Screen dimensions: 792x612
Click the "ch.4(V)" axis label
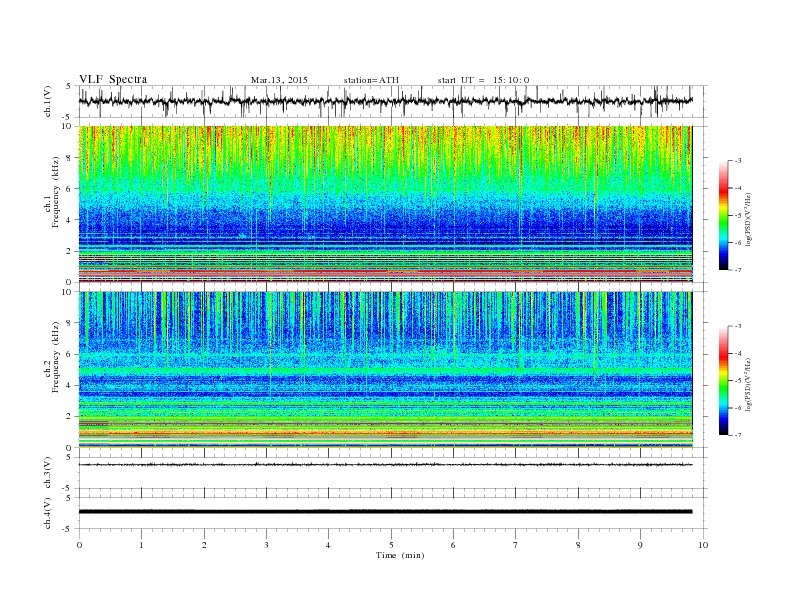point(48,513)
